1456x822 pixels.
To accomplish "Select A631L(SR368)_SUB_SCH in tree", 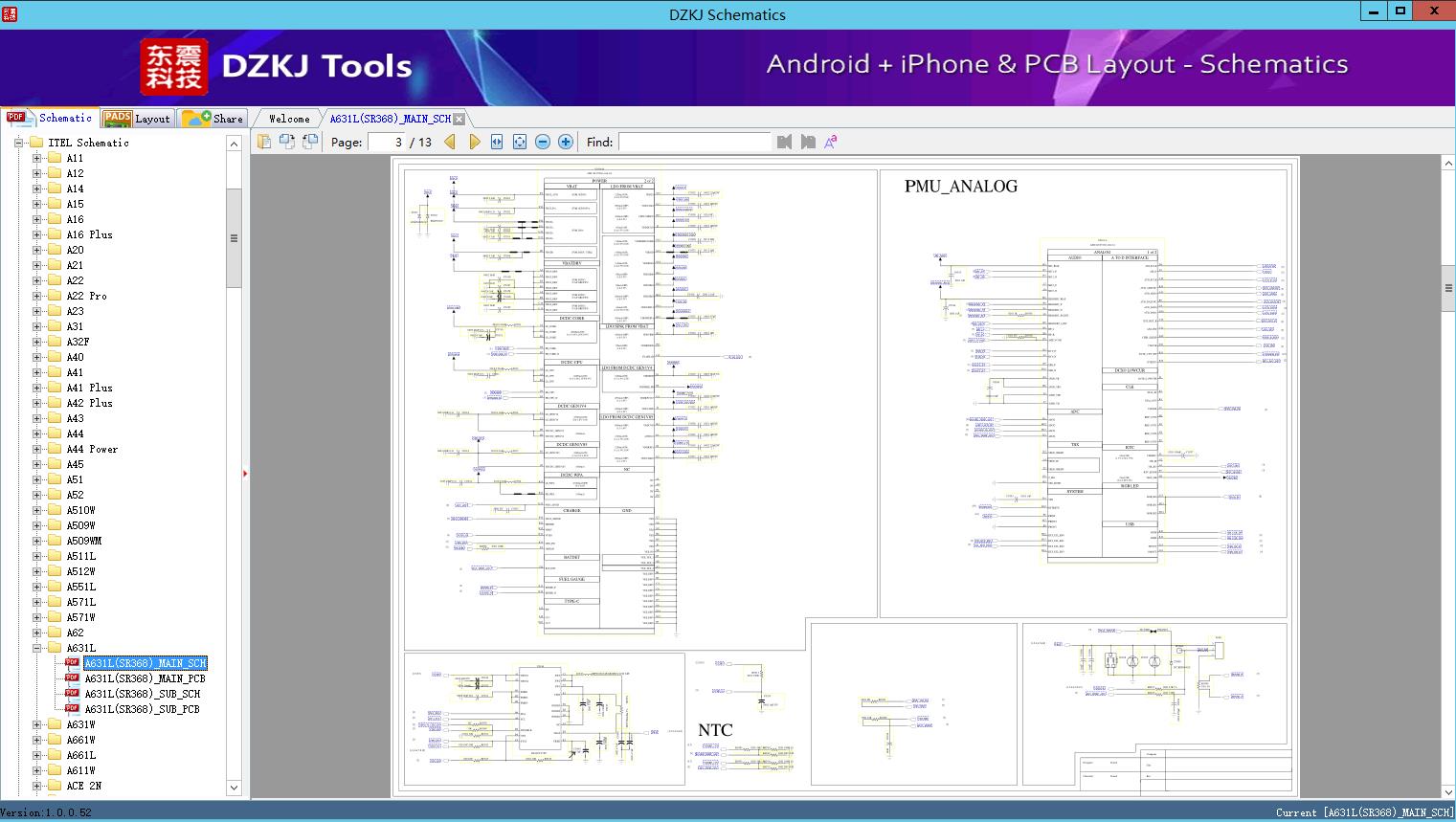I will (x=142, y=694).
